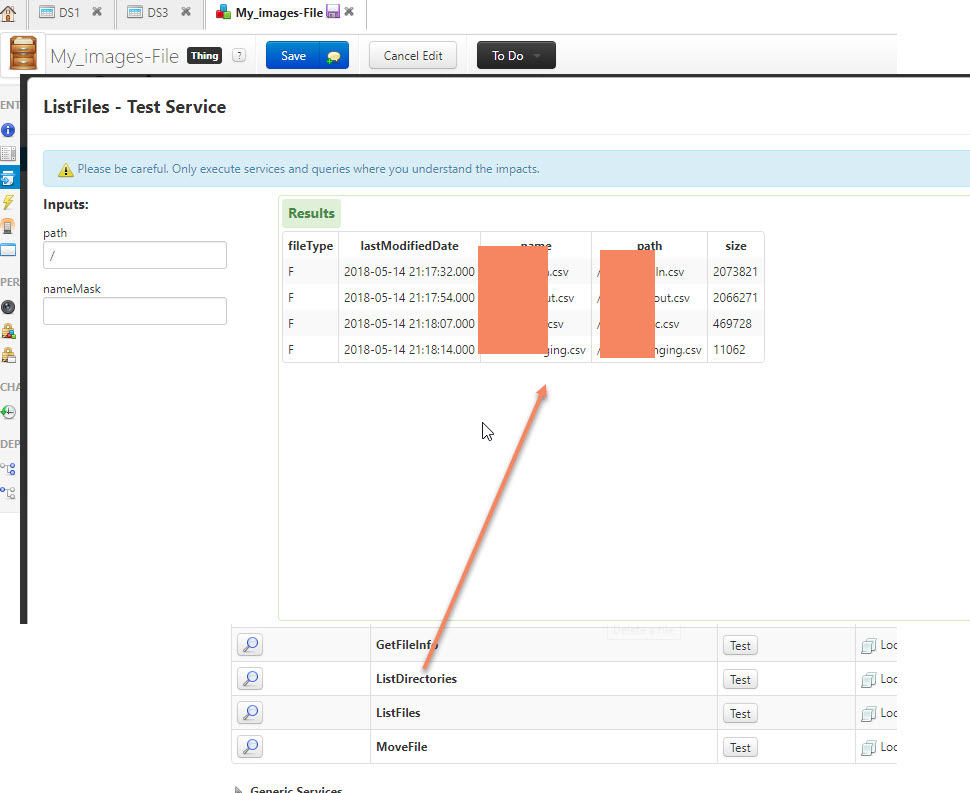Click the Events lightning icon

tap(8, 201)
